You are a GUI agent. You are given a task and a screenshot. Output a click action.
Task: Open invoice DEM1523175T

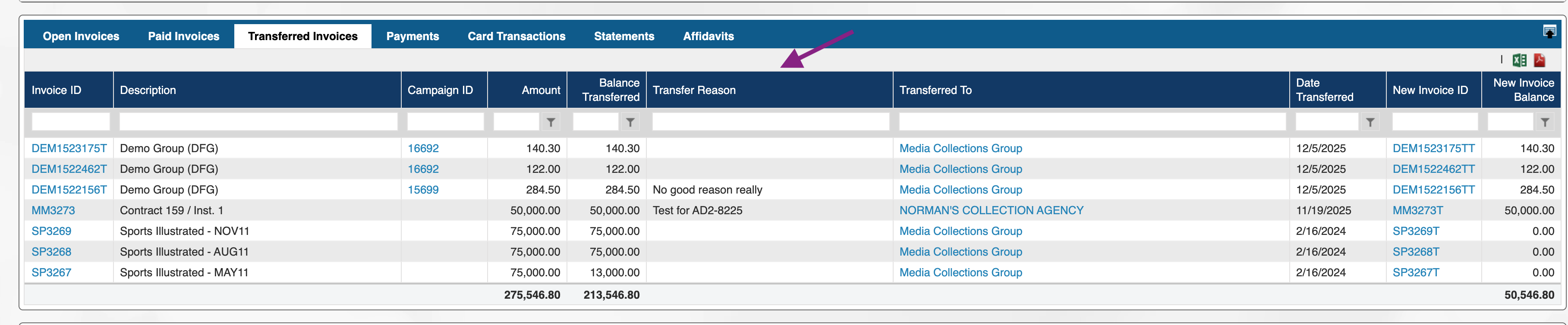coord(69,149)
